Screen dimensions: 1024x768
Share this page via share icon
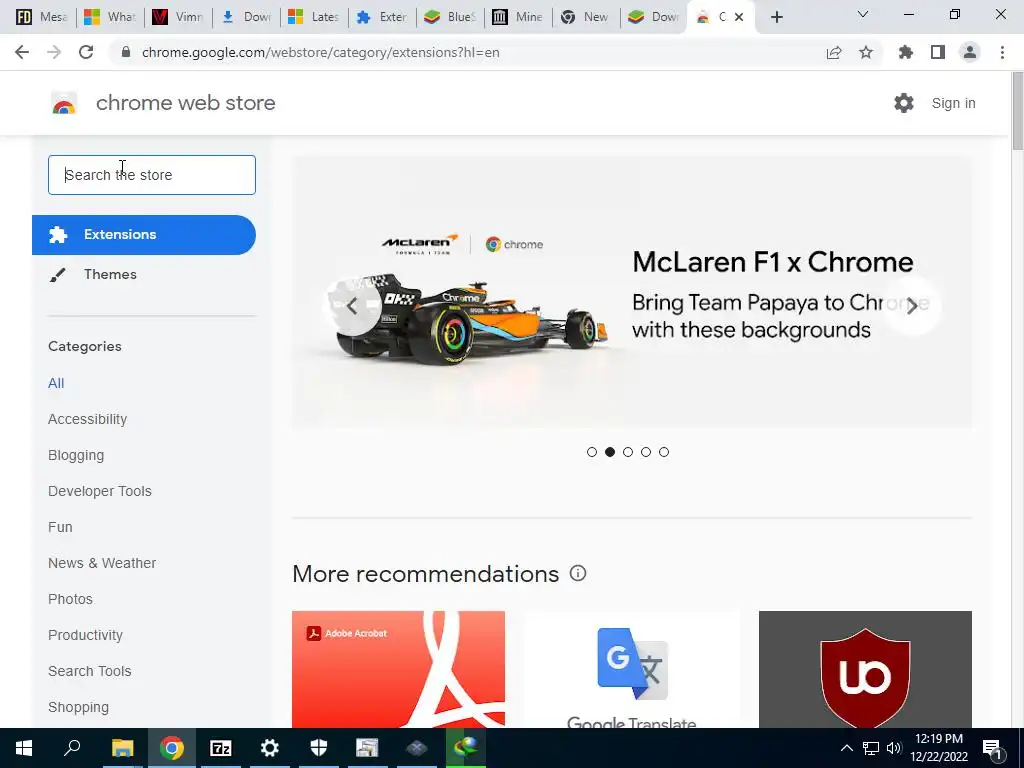tap(834, 52)
